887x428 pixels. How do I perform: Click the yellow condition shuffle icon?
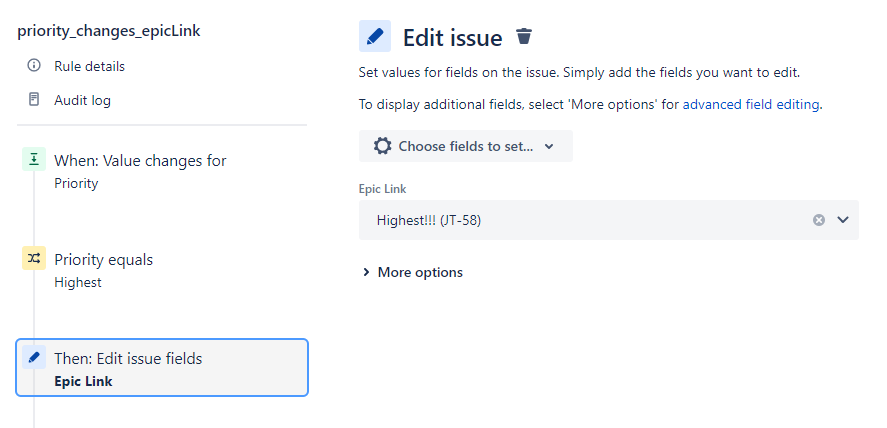pos(34,258)
